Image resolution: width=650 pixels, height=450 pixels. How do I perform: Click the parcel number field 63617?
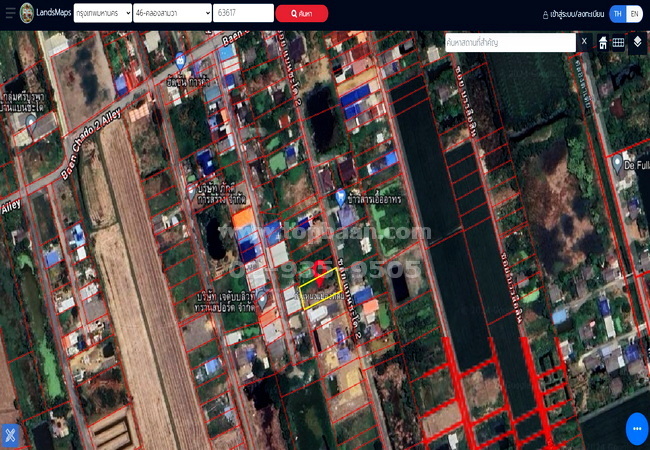[243, 13]
